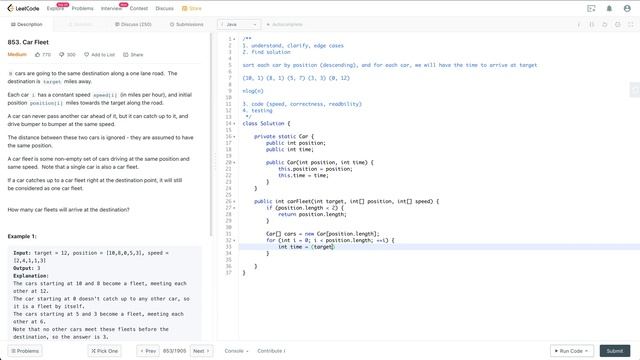
Task: Open the Interview navigation item
Action: point(111,8)
